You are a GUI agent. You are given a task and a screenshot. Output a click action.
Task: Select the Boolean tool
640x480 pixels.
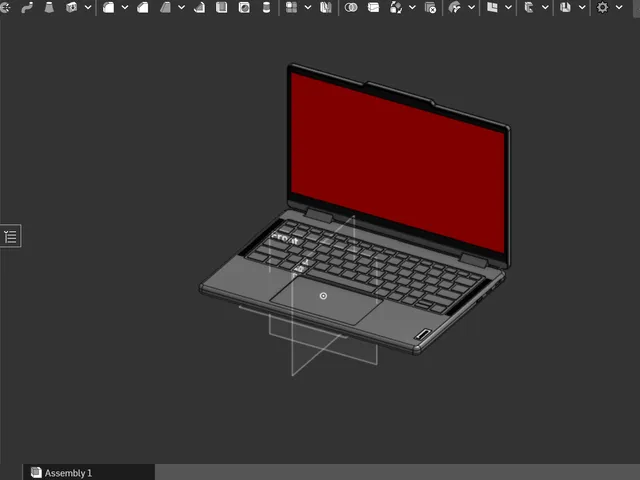351,7
